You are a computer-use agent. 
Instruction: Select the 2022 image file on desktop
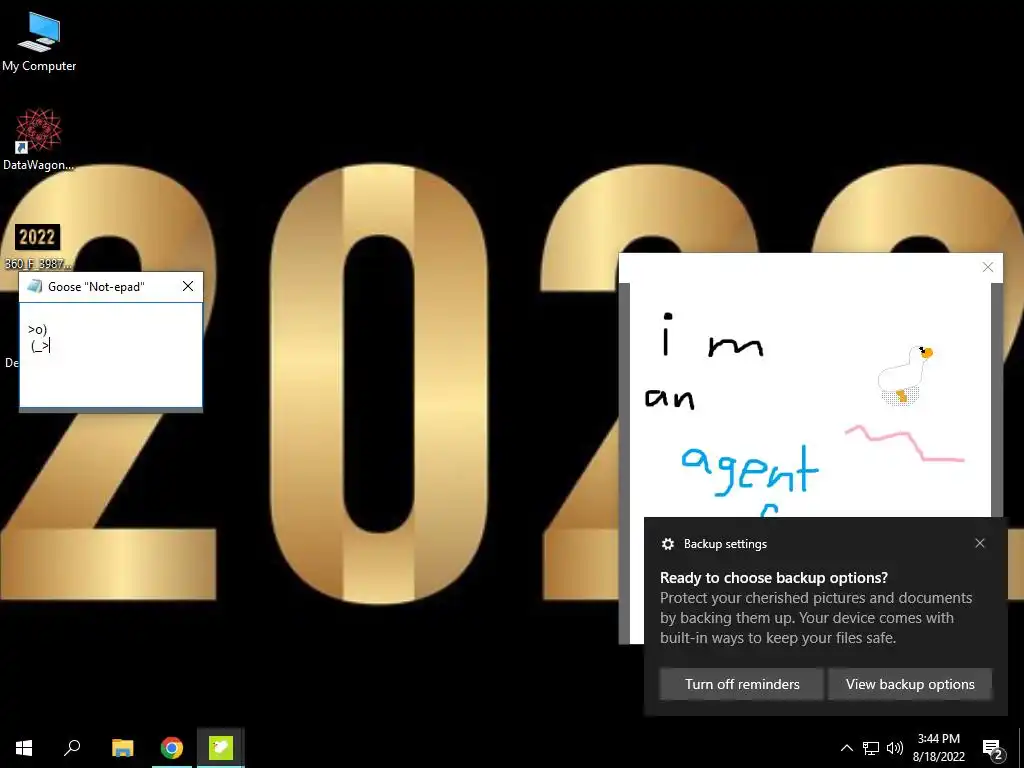click(37, 246)
